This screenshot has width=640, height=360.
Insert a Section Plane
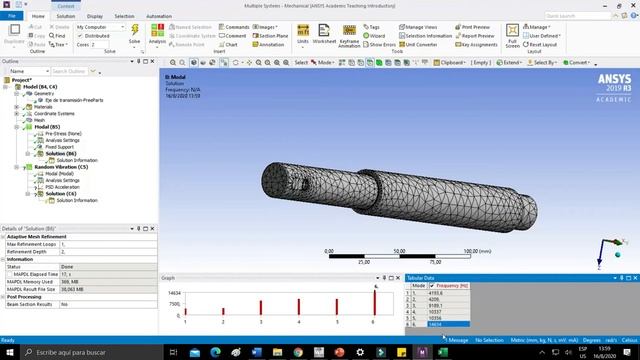(x=270, y=36)
